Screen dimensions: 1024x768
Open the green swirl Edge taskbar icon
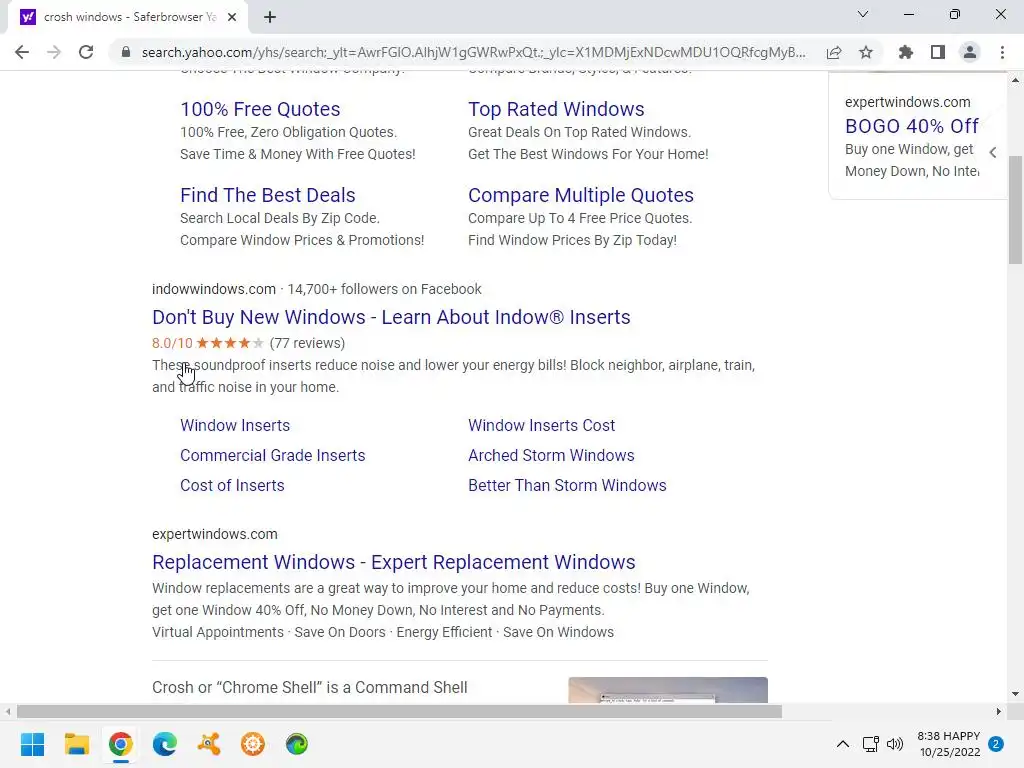pos(297,744)
